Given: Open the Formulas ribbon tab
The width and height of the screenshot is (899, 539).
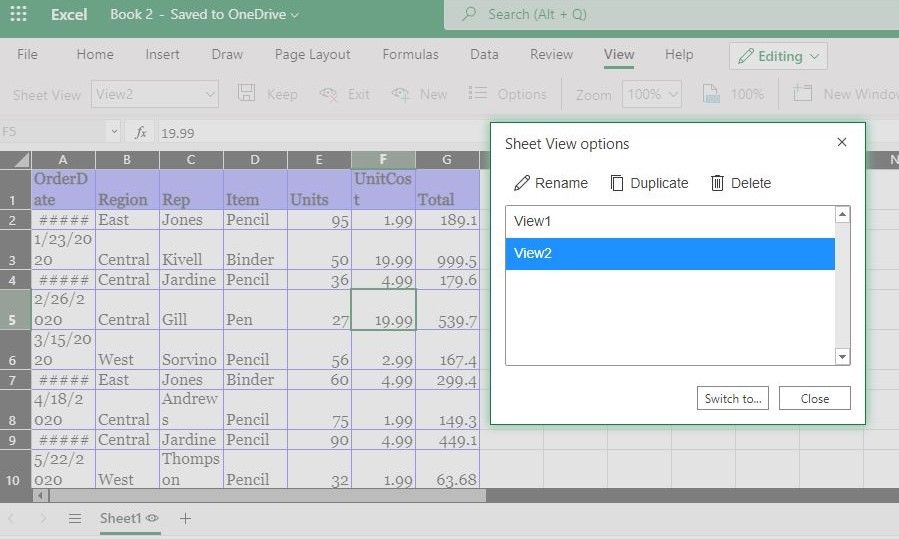Looking at the screenshot, I should tap(410, 55).
